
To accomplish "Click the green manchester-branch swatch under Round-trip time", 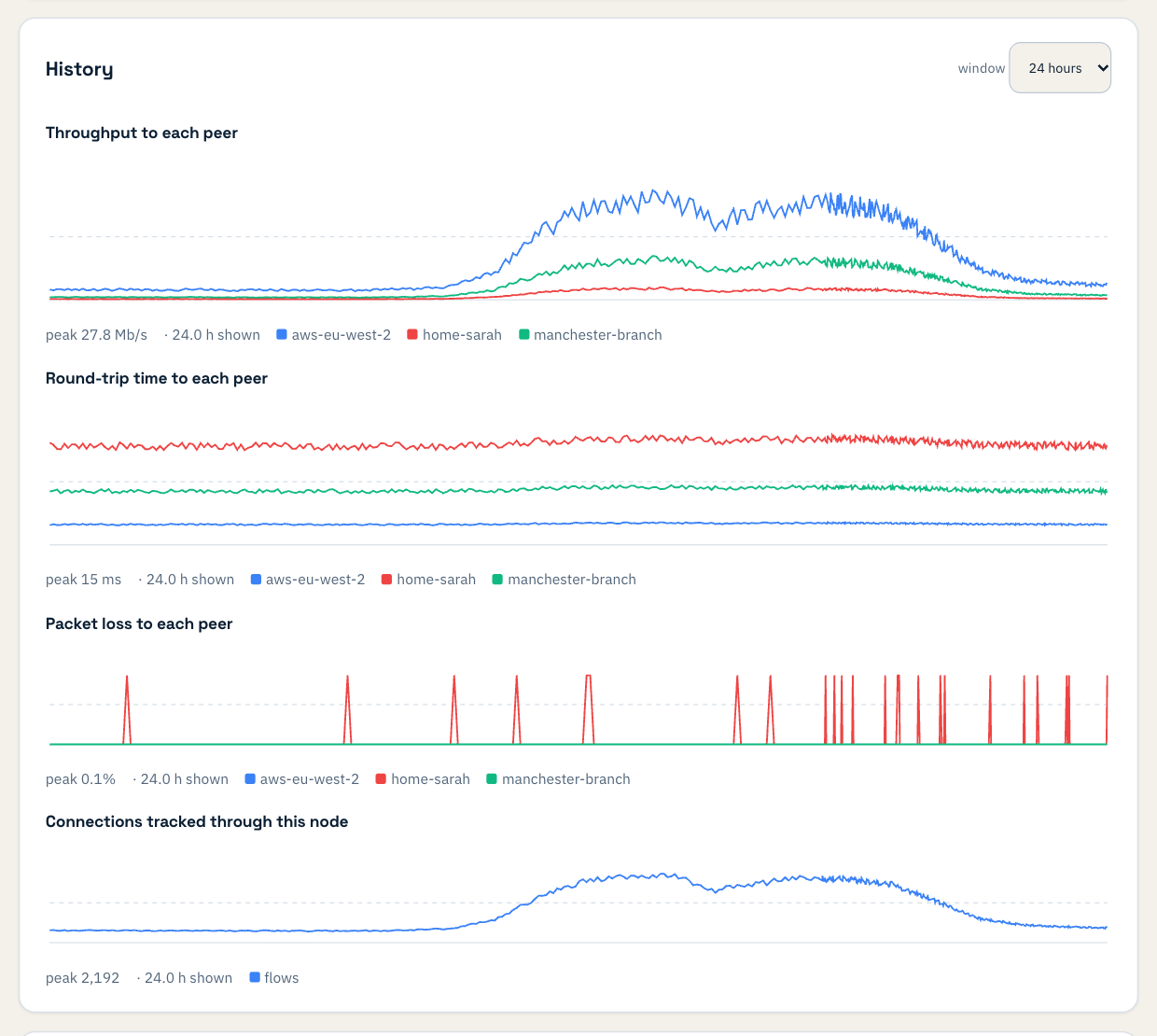I will click(497, 580).
